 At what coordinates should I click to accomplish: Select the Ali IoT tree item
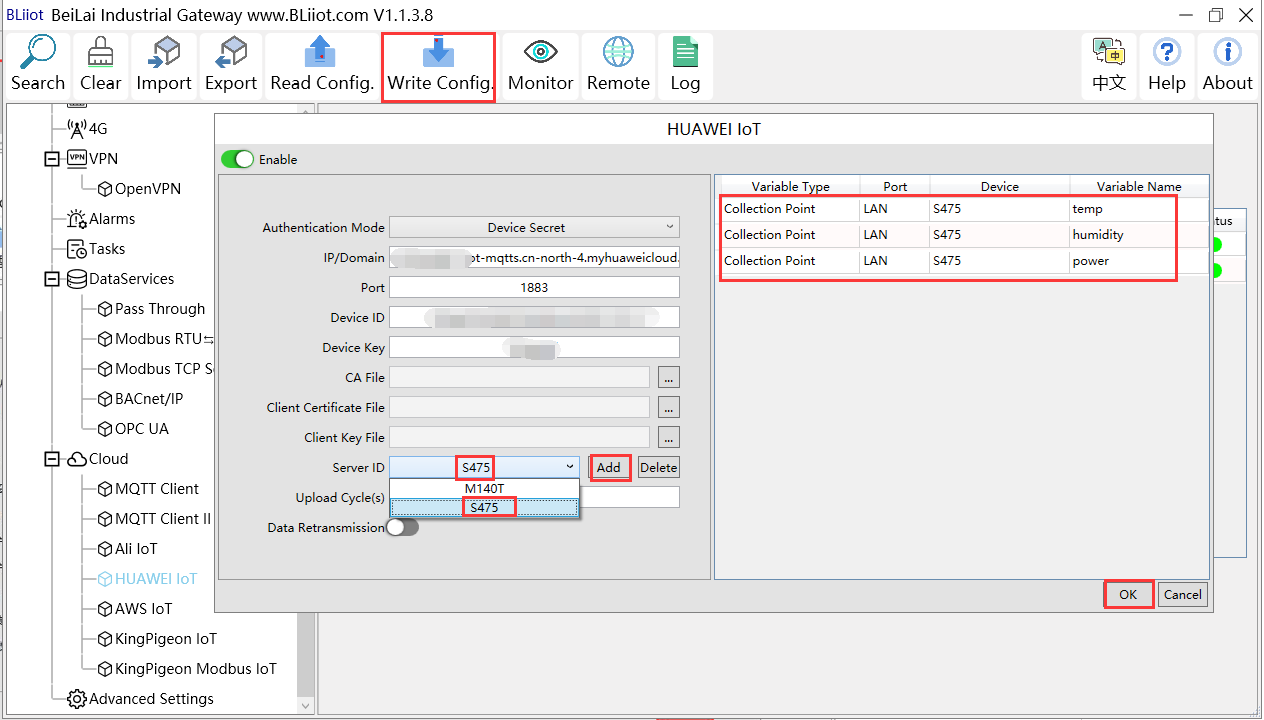click(127, 549)
